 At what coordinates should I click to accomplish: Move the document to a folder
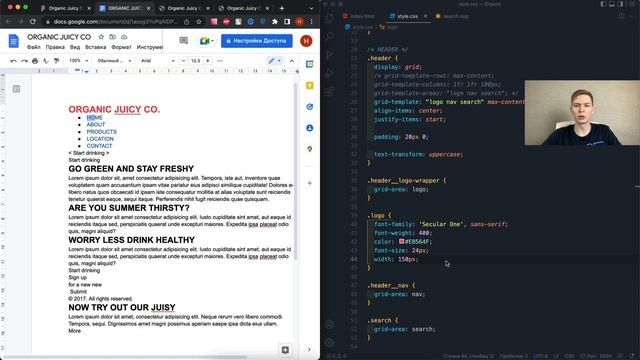[x=113, y=37]
